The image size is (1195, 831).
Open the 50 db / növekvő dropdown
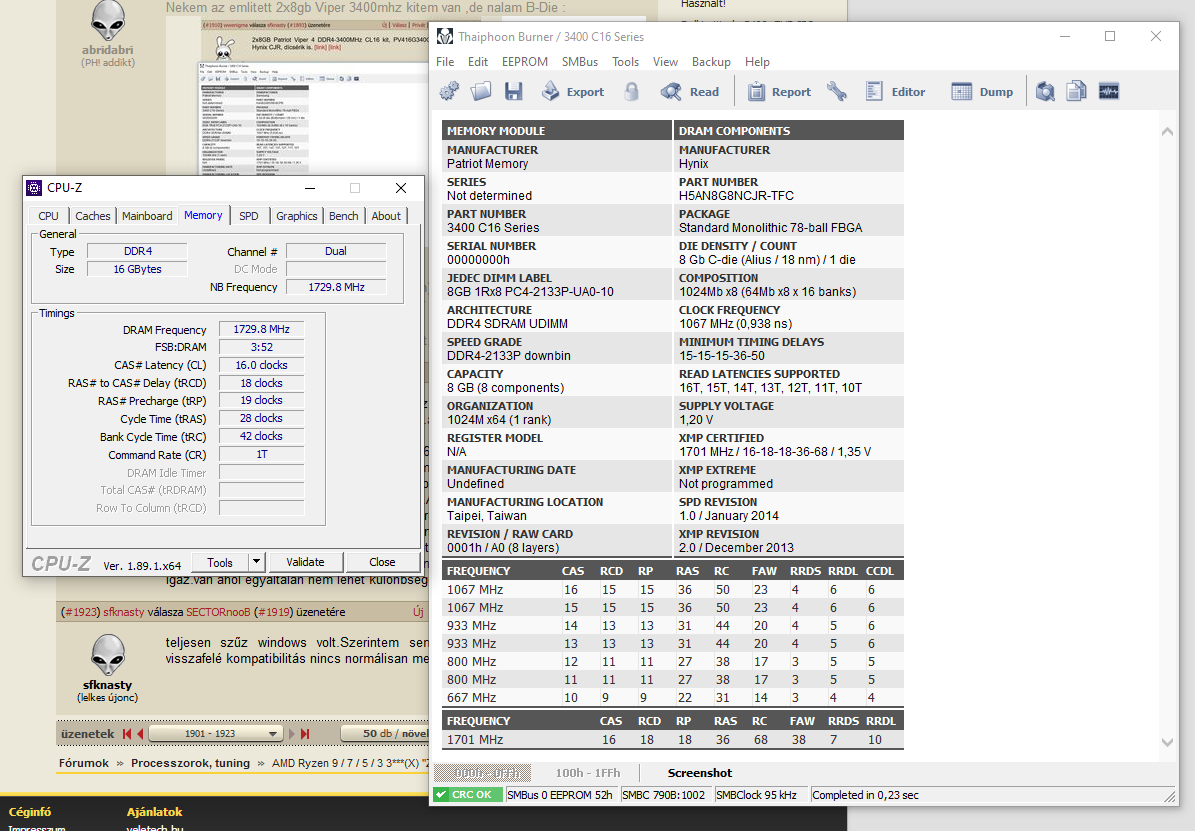pyautogui.click(x=385, y=733)
